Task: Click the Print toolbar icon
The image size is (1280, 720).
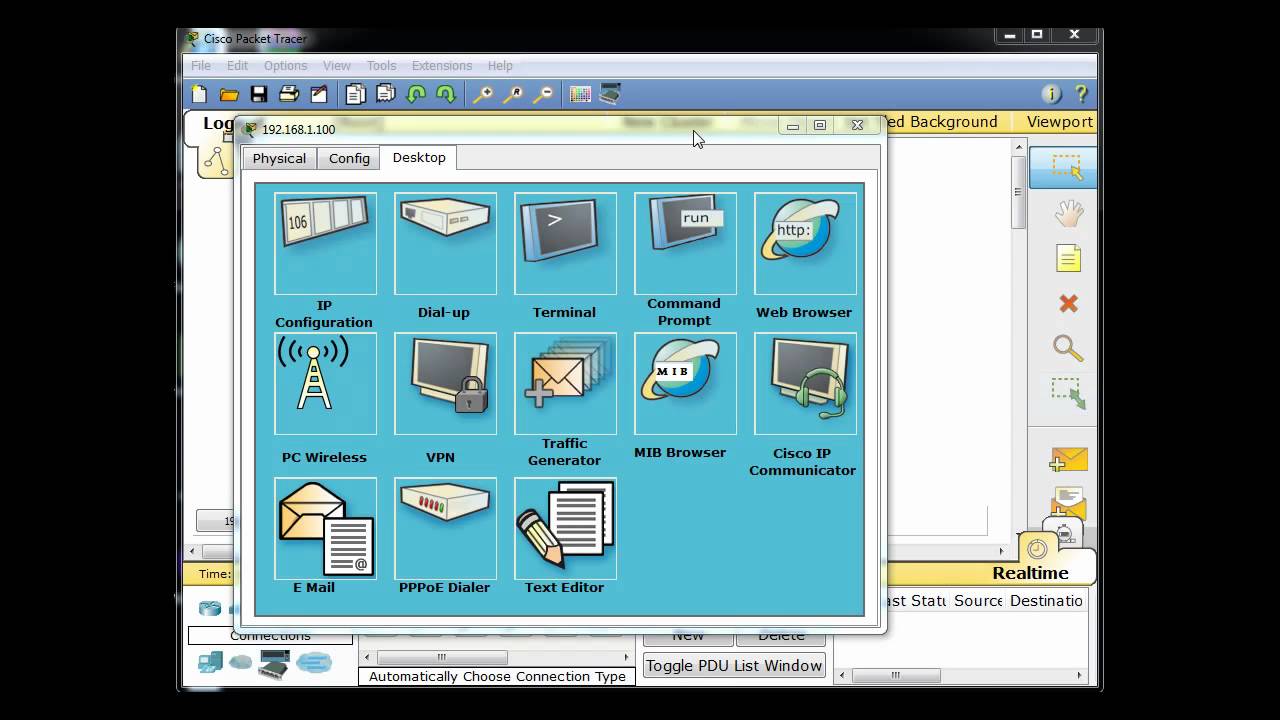Action: [289, 94]
